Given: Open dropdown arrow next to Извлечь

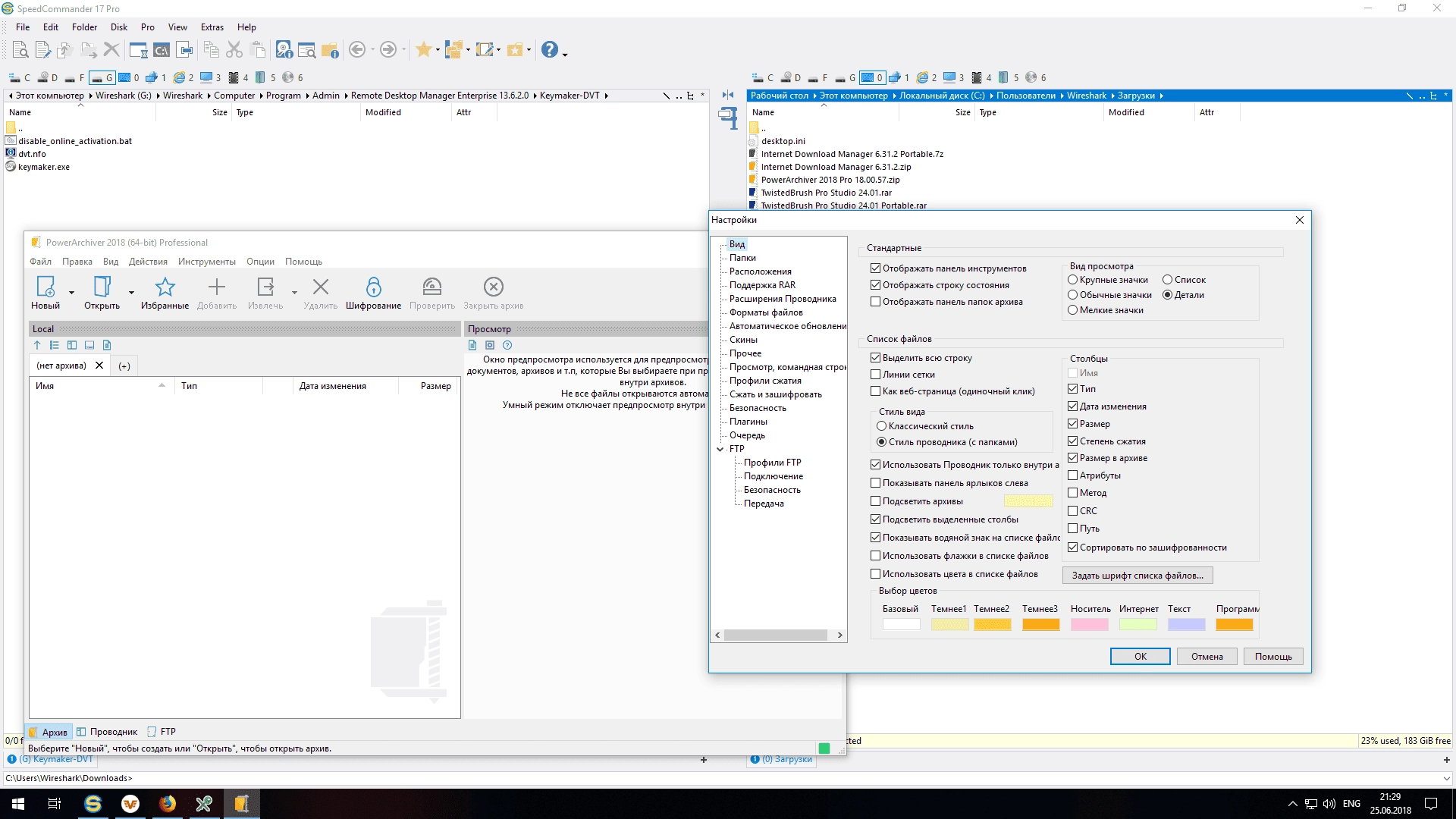Looking at the screenshot, I should pos(294,292).
